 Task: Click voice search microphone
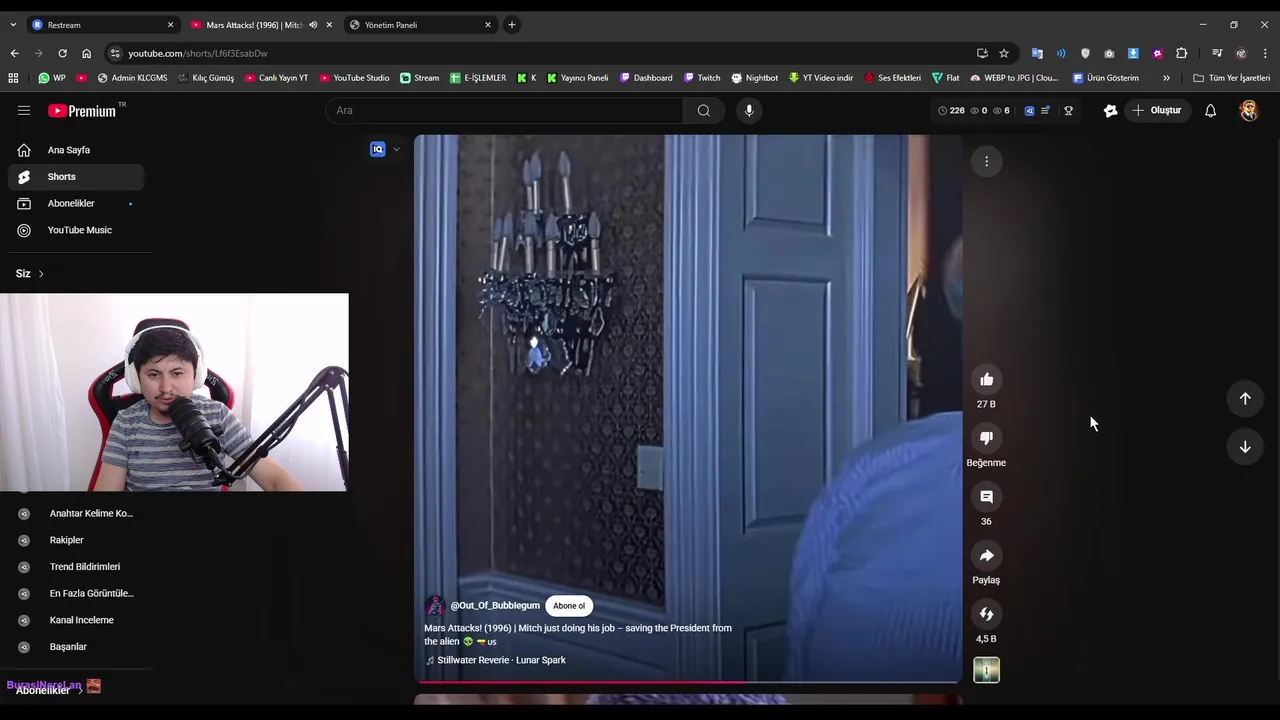click(749, 111)
